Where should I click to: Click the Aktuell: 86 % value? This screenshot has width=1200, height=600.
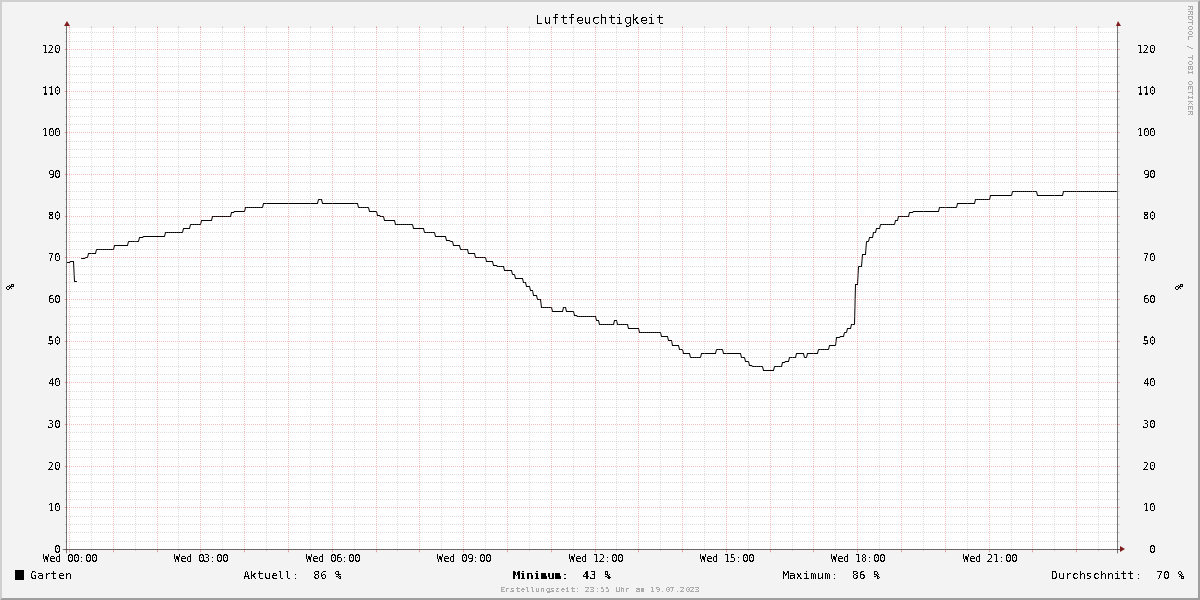(x=292, y=575)
